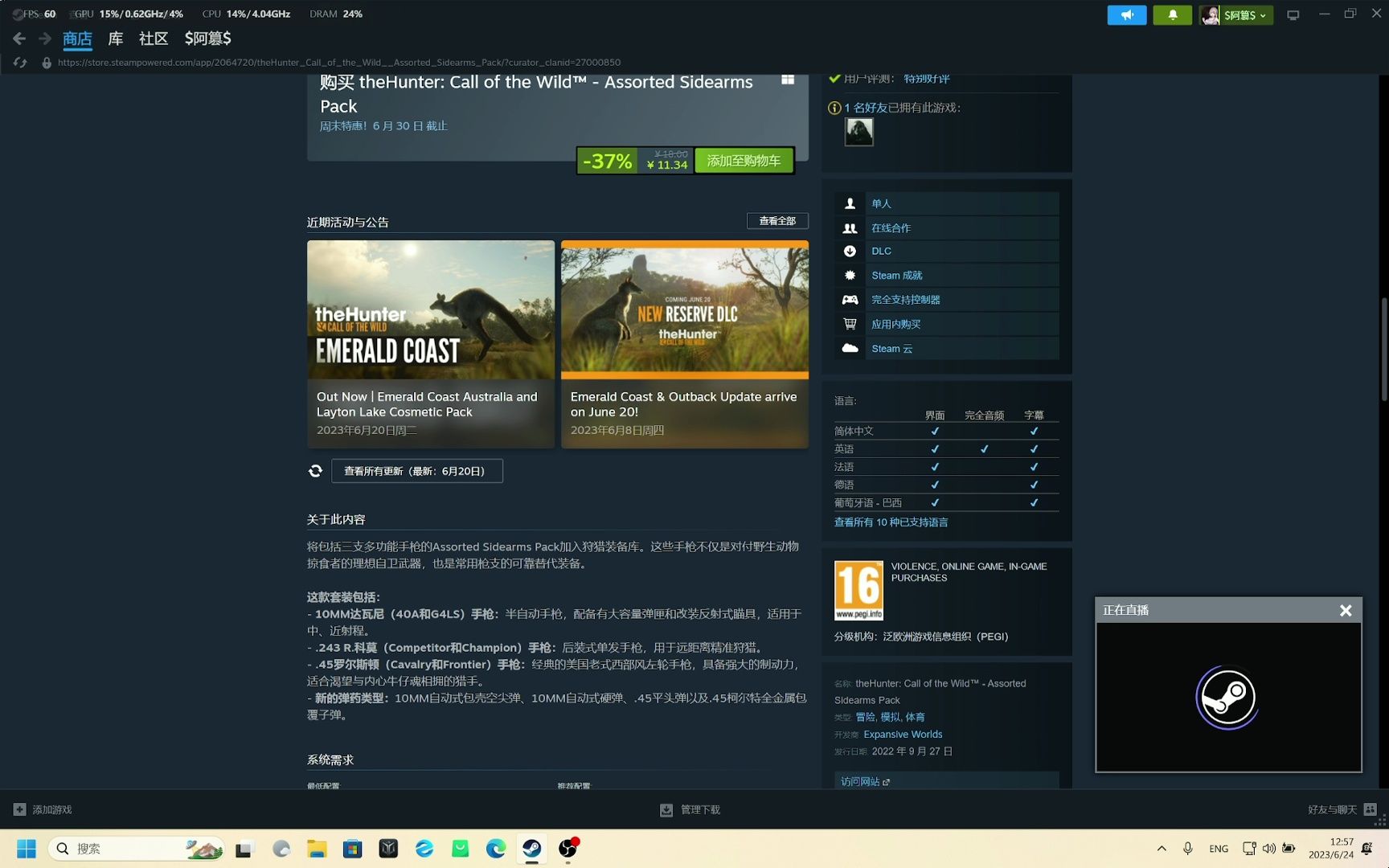Image resolution: width=1389 pixels, height=868 pixels.
Task: Open the 模拟 simulation genre link
Action: pos(890,717)
